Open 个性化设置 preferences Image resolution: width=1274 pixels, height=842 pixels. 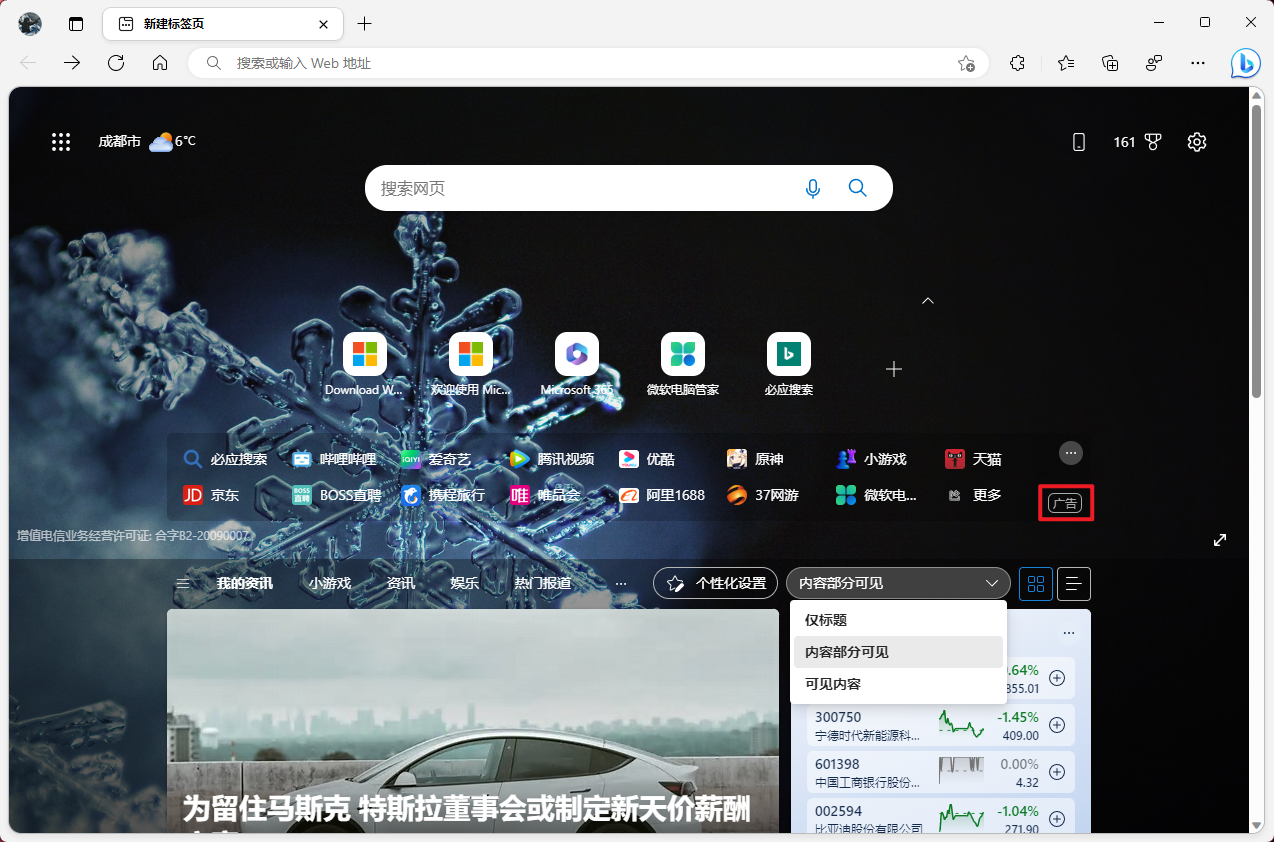(x=714, y=583)
